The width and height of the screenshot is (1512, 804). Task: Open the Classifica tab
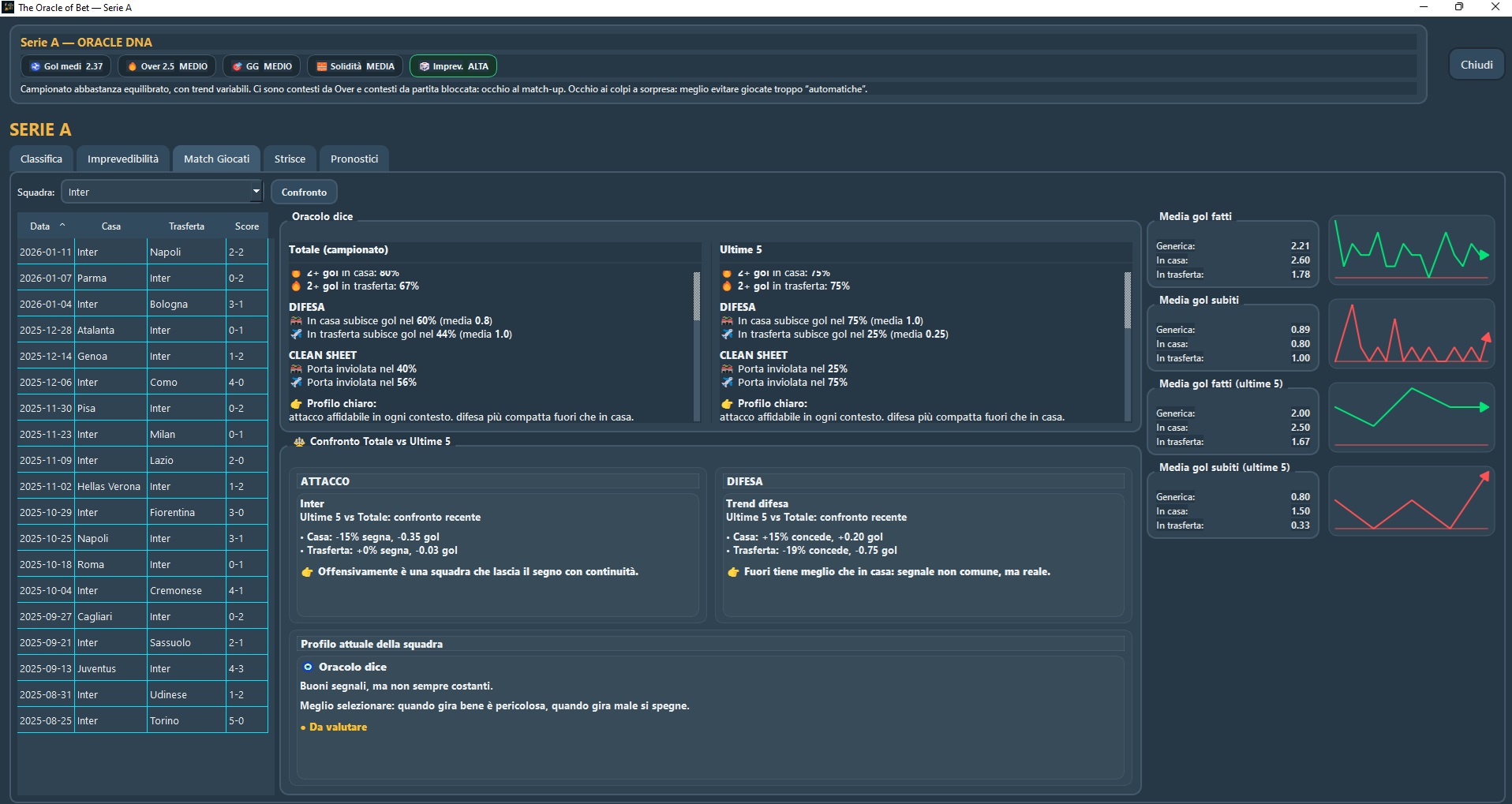pyautogui.click(x=40, y=159)
